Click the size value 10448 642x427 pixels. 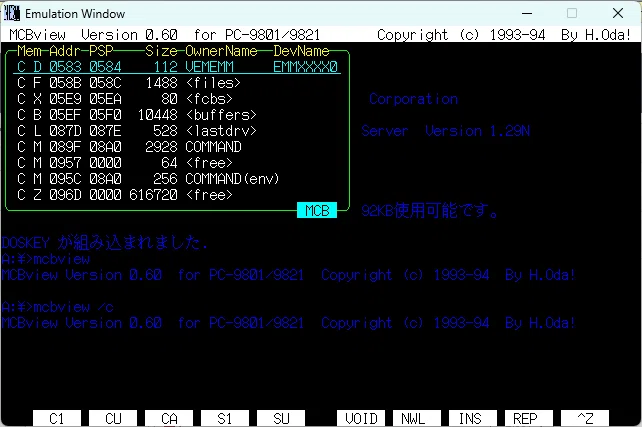click(157, 115)
